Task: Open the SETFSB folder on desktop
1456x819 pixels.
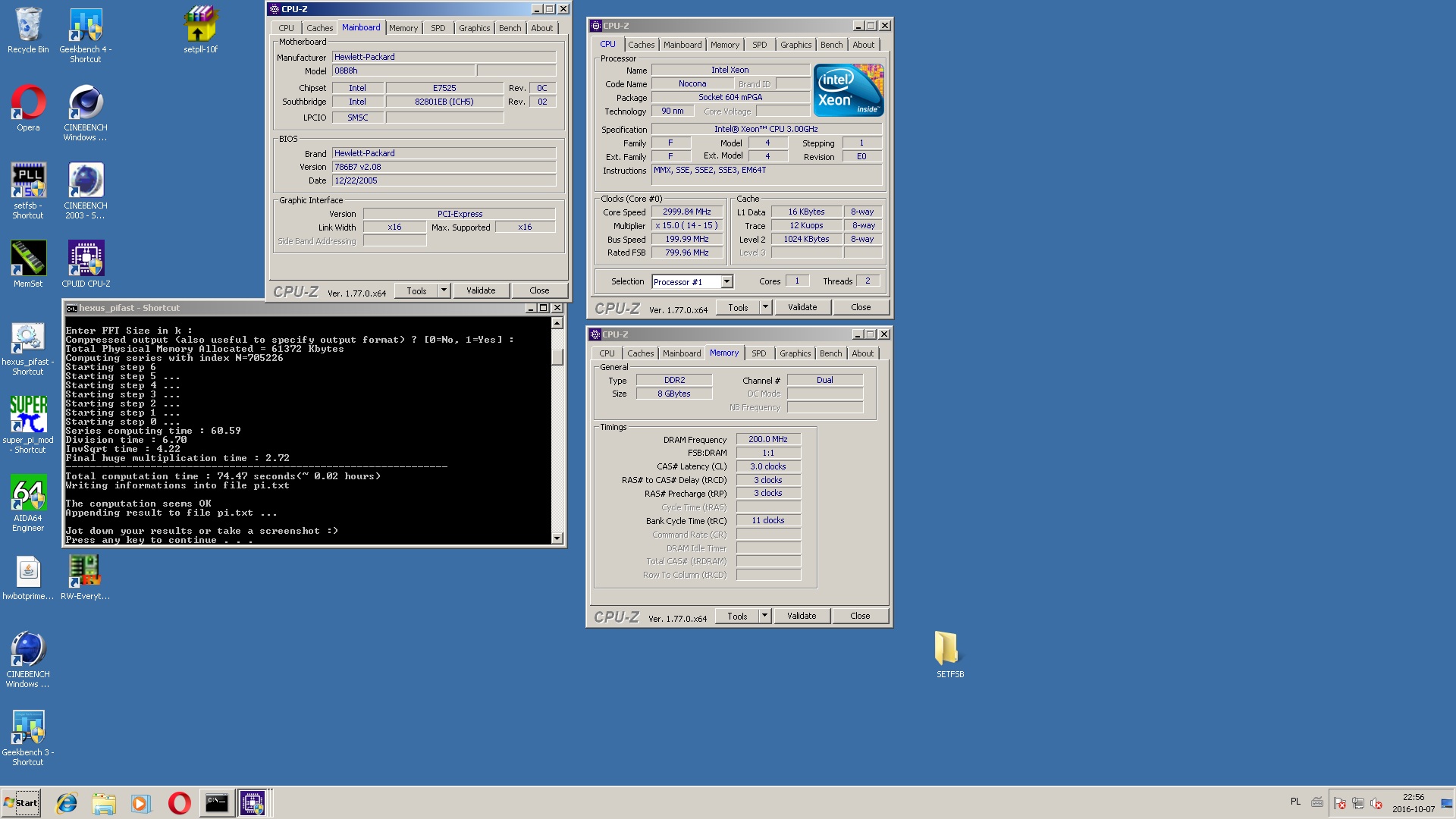Action: point(949,654)
